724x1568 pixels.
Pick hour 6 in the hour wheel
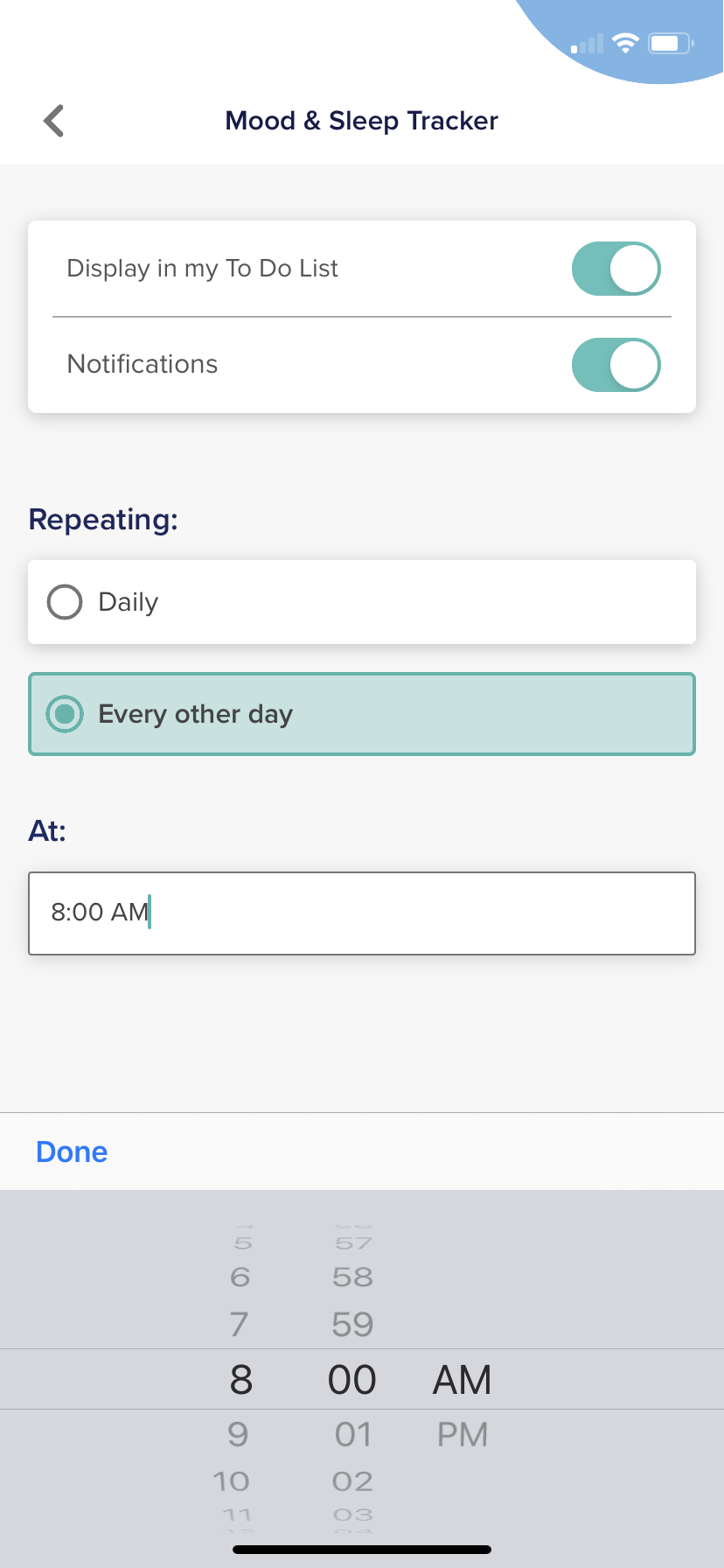click(x=240, y=1277)
